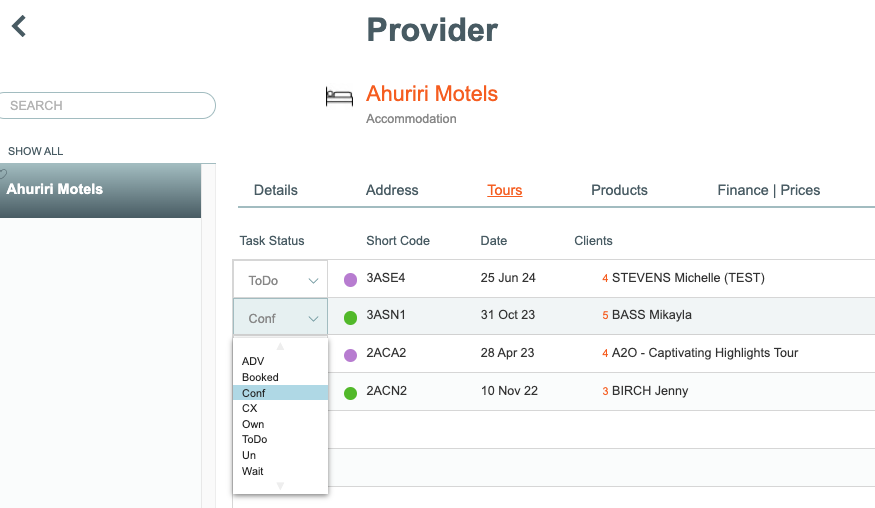Image resolution: width=875 pixels, height=508 pixels.
Task: Click short code 2ACN2
Action: pyautogui.click(x=386, y=391)
